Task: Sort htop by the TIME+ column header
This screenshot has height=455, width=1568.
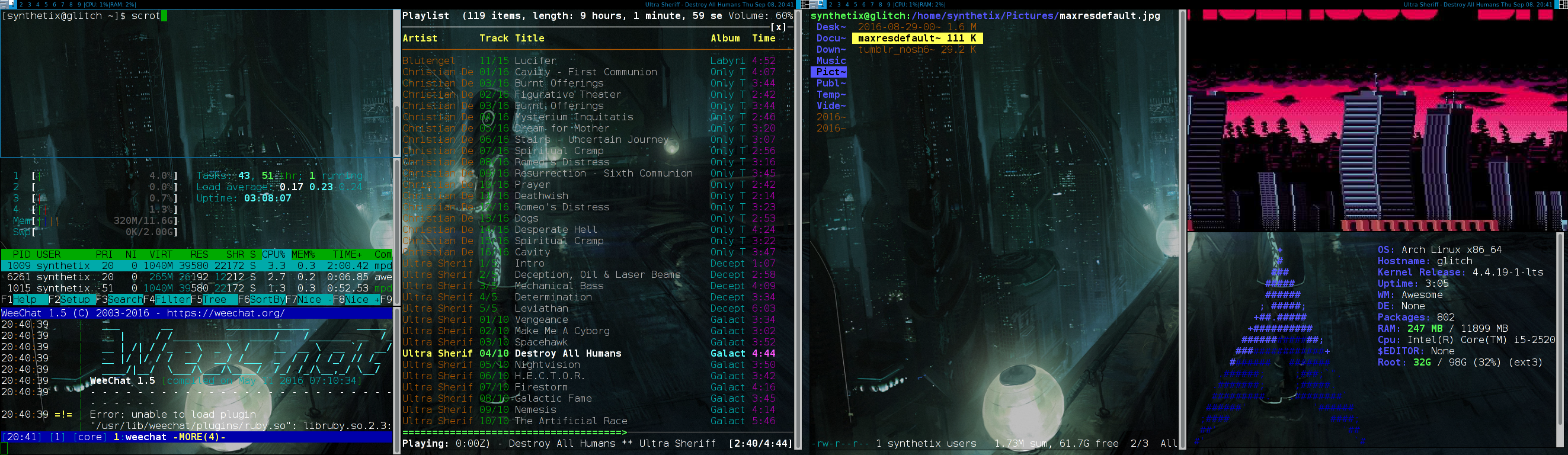Action: [348, 254]
